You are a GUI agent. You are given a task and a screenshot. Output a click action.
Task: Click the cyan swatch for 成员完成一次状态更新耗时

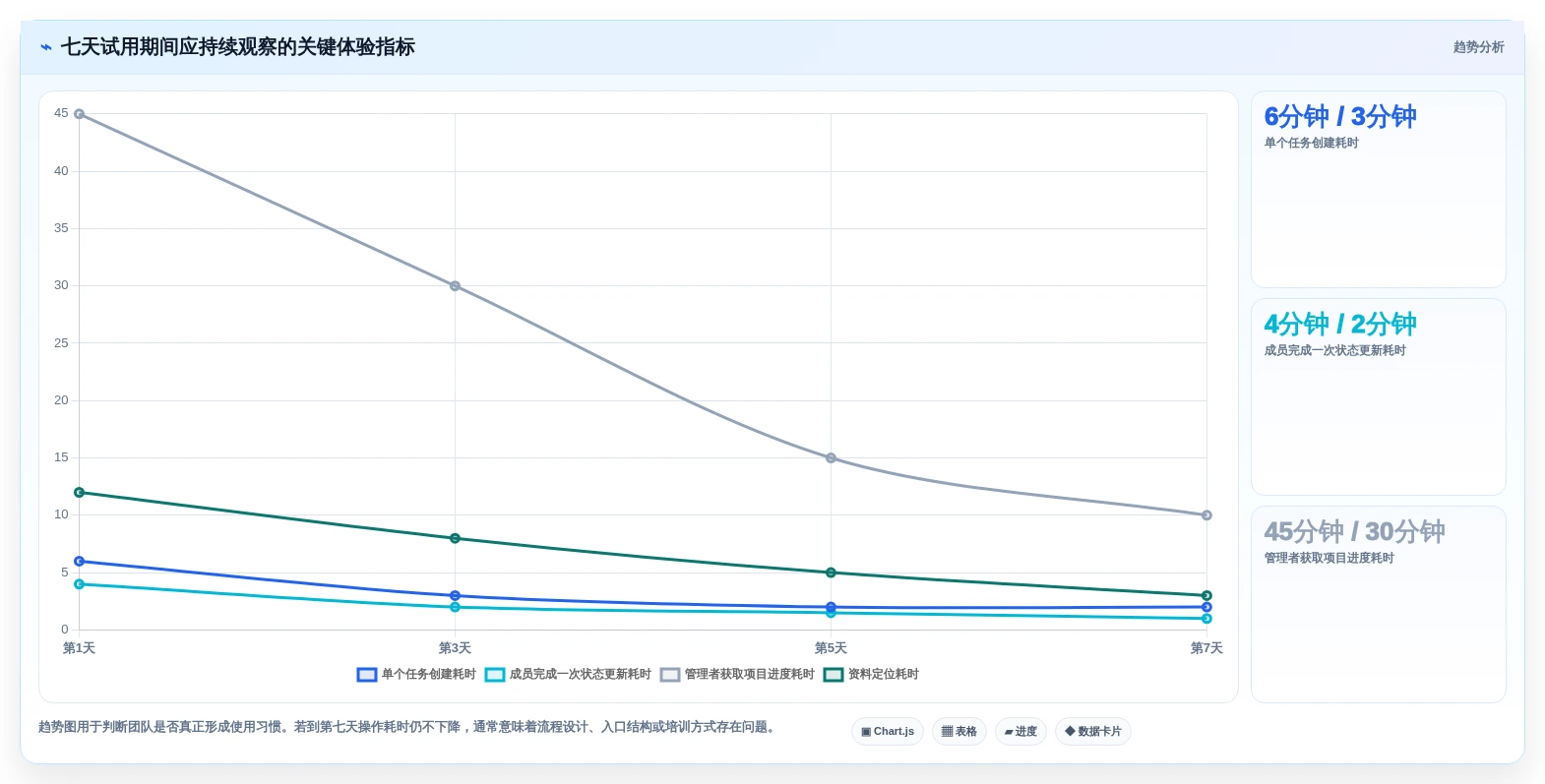coord(495,675)
